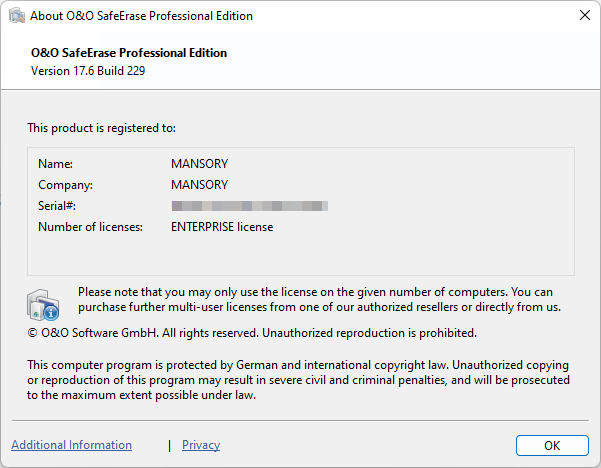Close the About dialog window
This screenshot has width=601, height=468.
coord(584,16)
